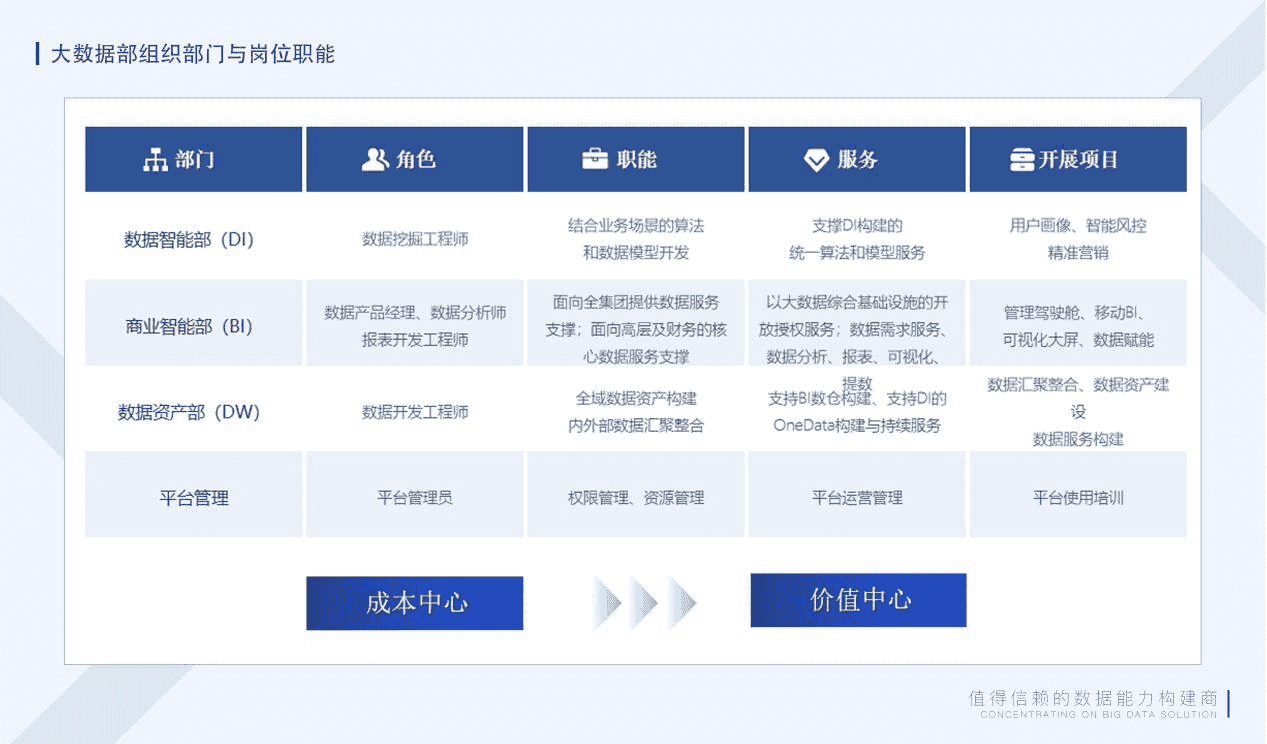Click the 价值中心 button

pyautogui.click(x=858, y=600)
